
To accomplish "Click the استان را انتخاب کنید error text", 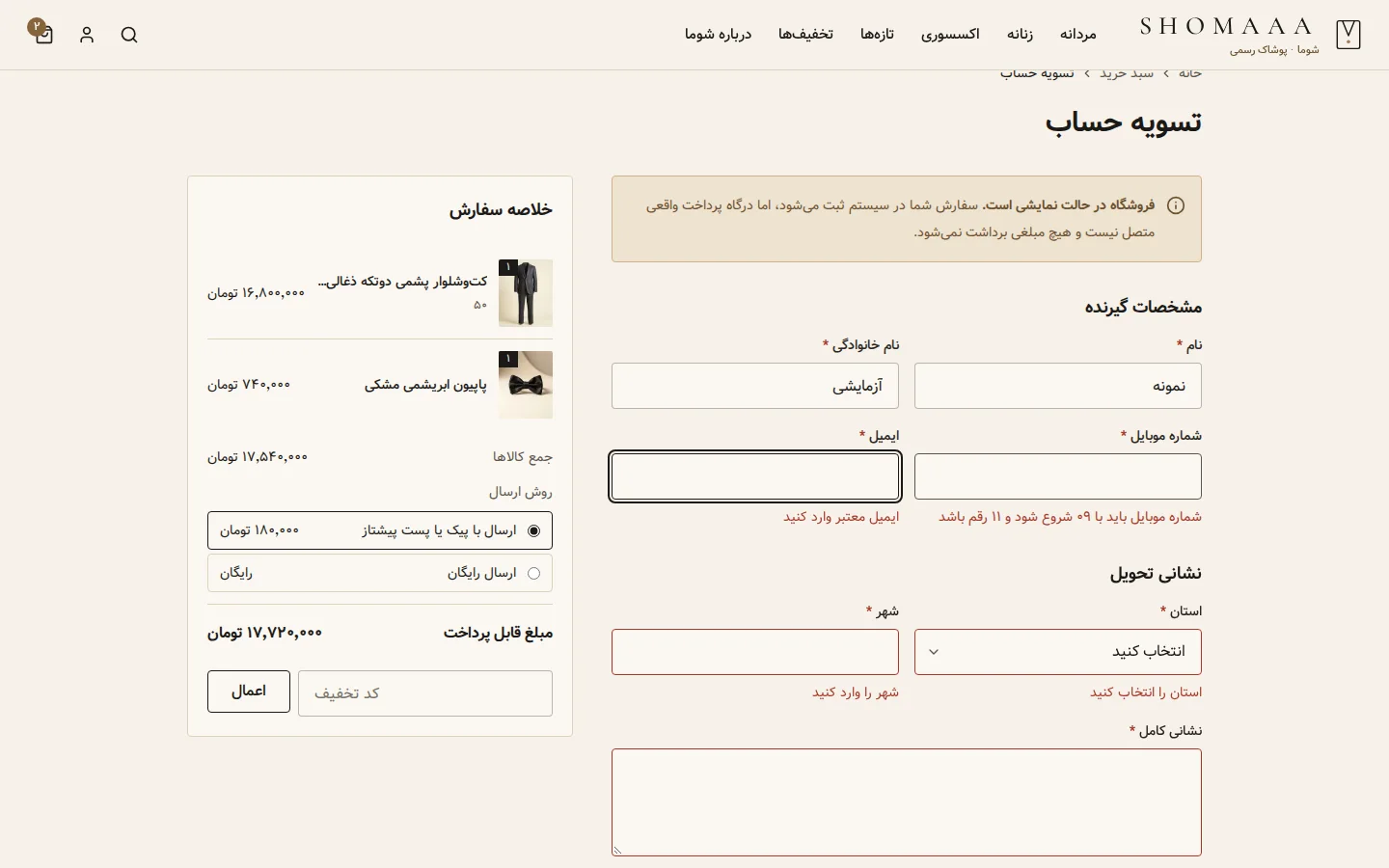I will point(1146,692).
